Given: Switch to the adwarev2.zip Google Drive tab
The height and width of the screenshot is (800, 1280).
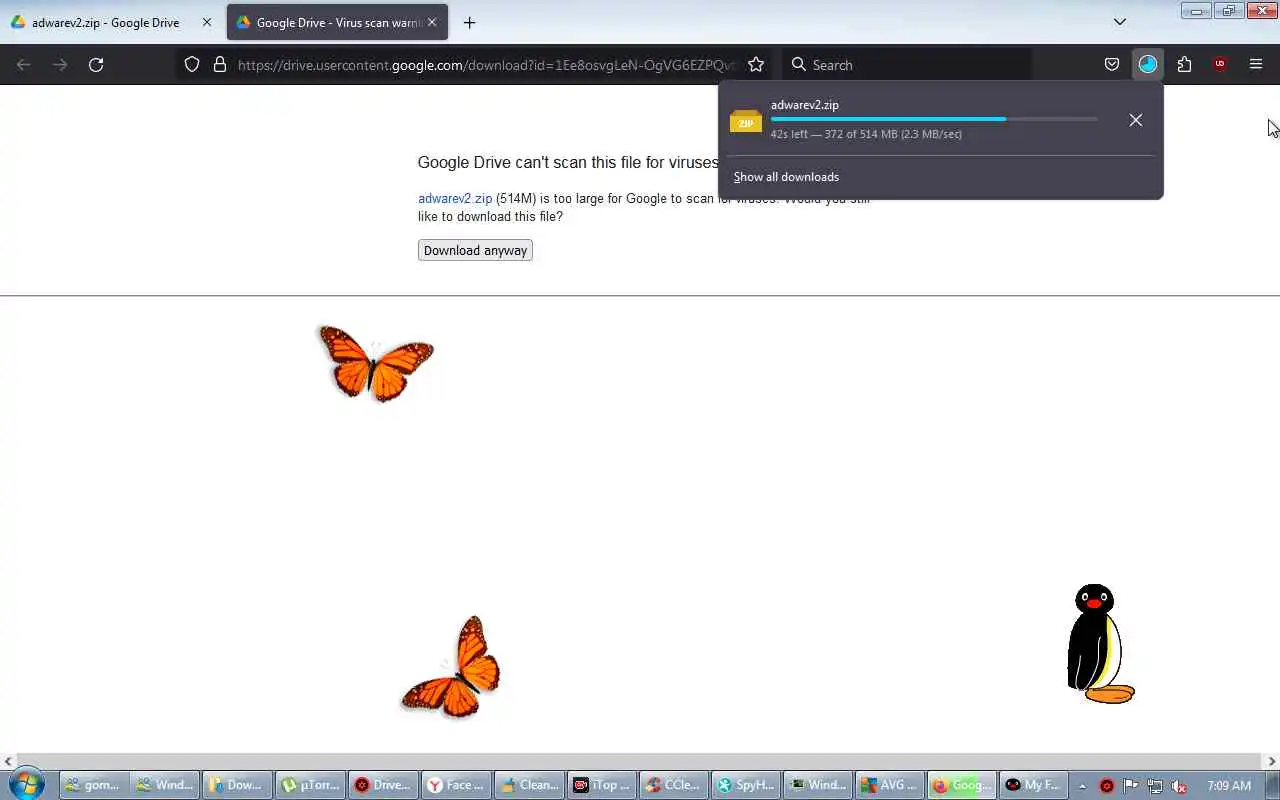Looking at the screenshot, I should coord(105,22).
